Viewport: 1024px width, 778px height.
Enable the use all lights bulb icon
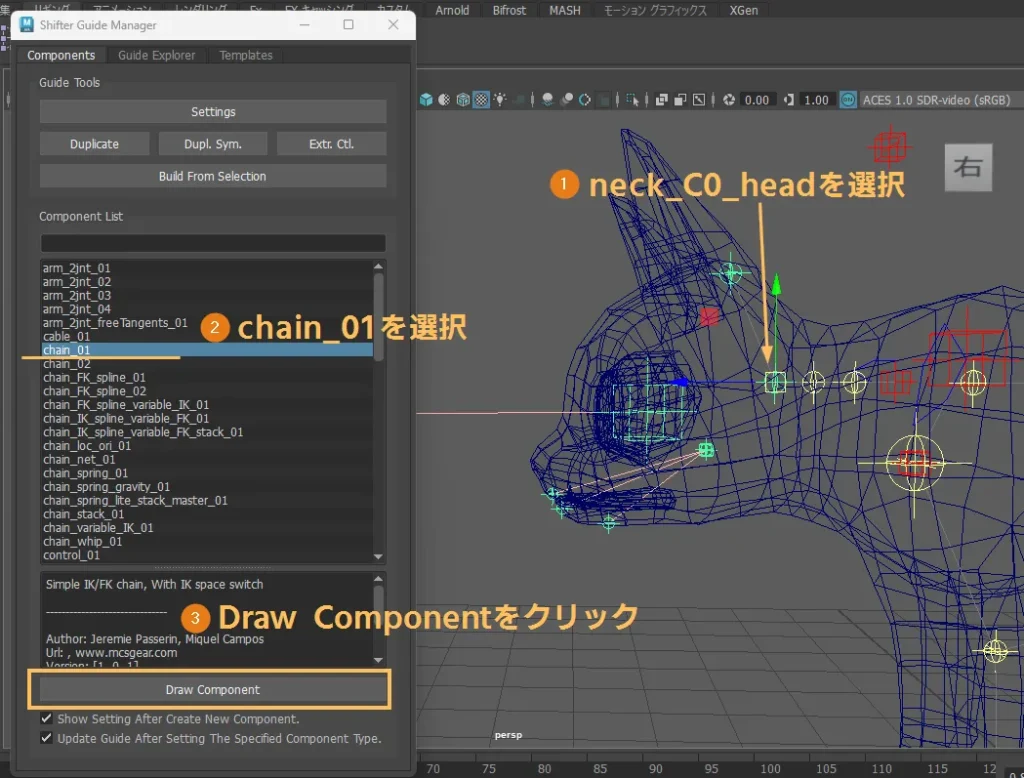point(499,100)
